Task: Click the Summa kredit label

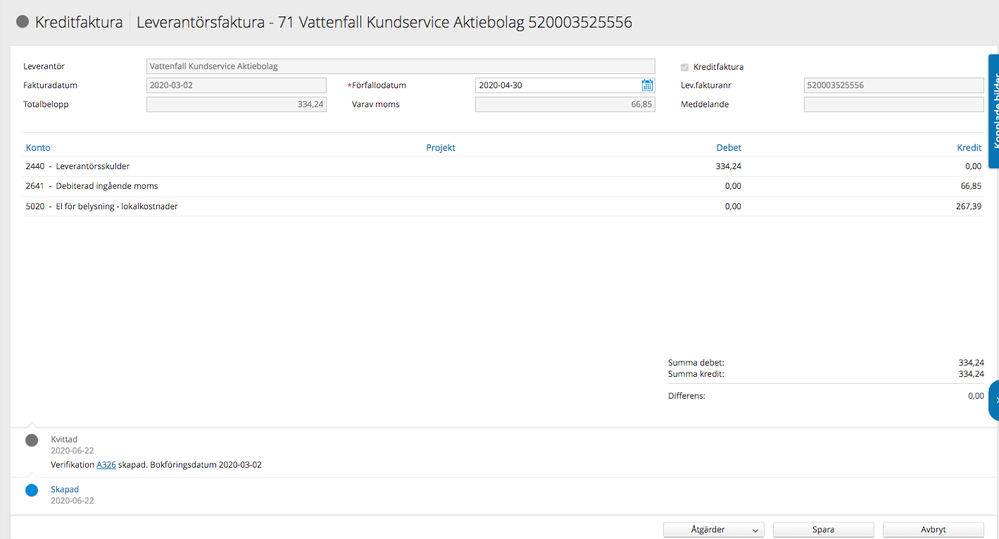Action: [x=696, y=374]
